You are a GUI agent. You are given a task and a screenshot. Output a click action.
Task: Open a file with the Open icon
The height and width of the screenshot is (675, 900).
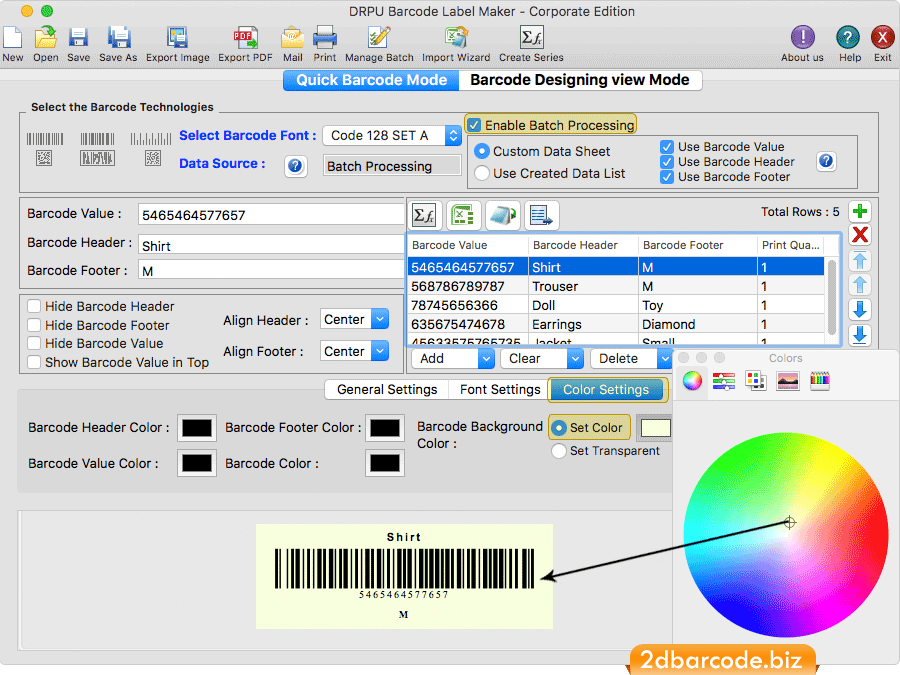(x=45, y=37)
